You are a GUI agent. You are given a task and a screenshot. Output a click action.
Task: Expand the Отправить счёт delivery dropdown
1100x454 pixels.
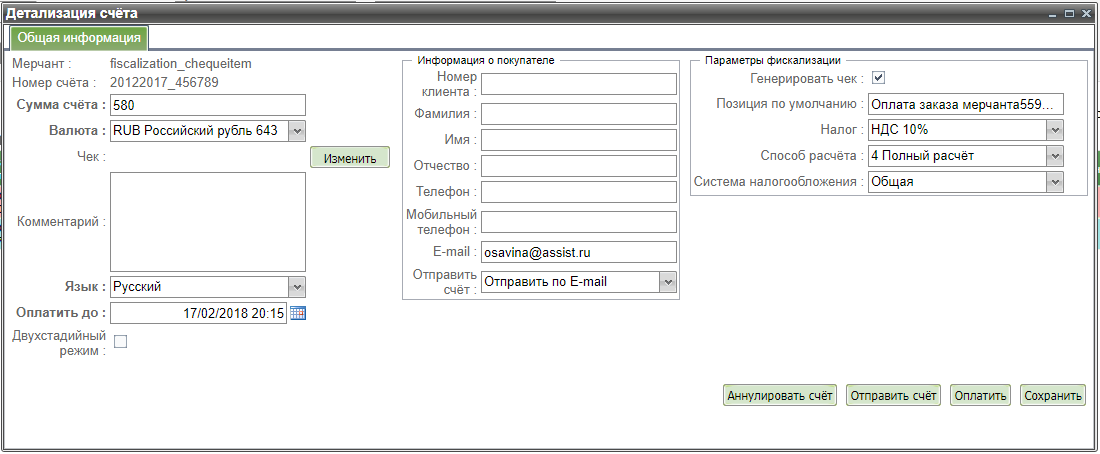click(x=668, y=282)
